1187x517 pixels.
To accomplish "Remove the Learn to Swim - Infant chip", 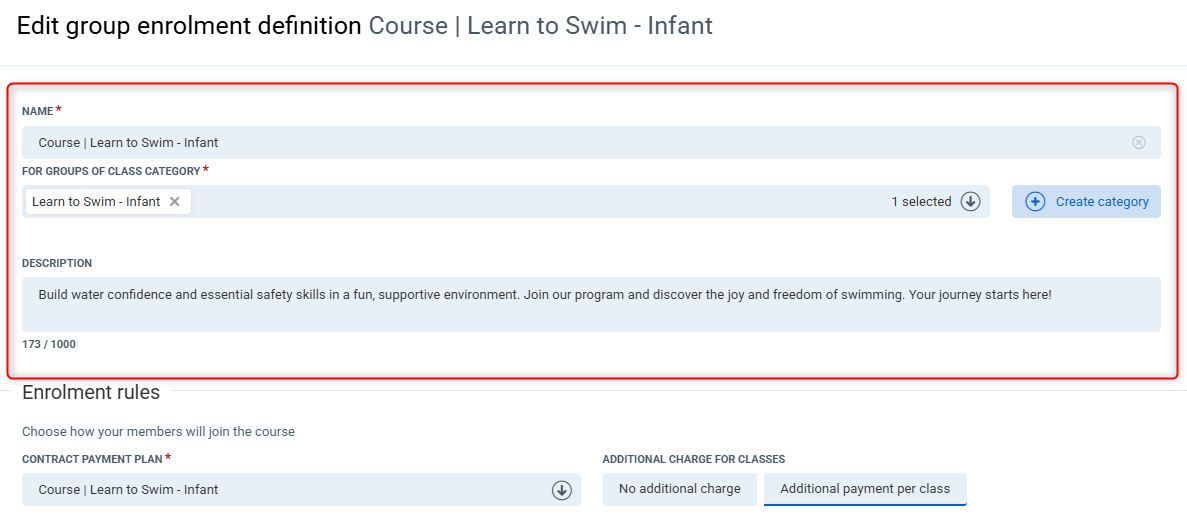I will point(174,201).
